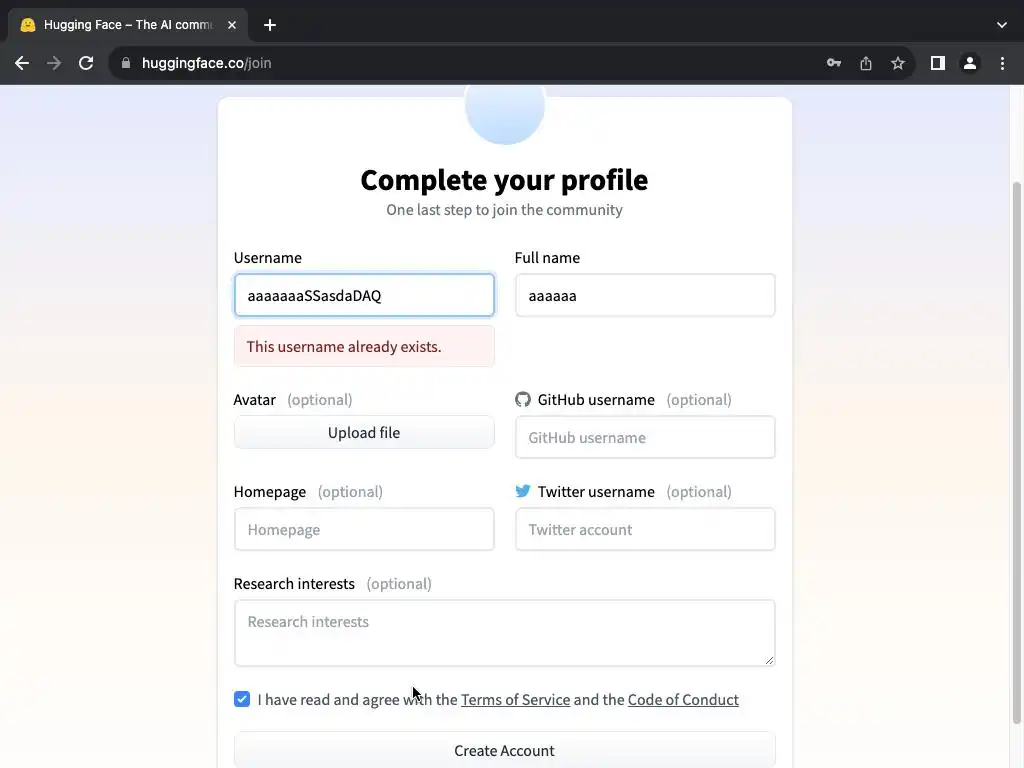Click Upload file for avatar
Image resolution: width=1024 pixels, height=768 pixels.
[364, 432]
